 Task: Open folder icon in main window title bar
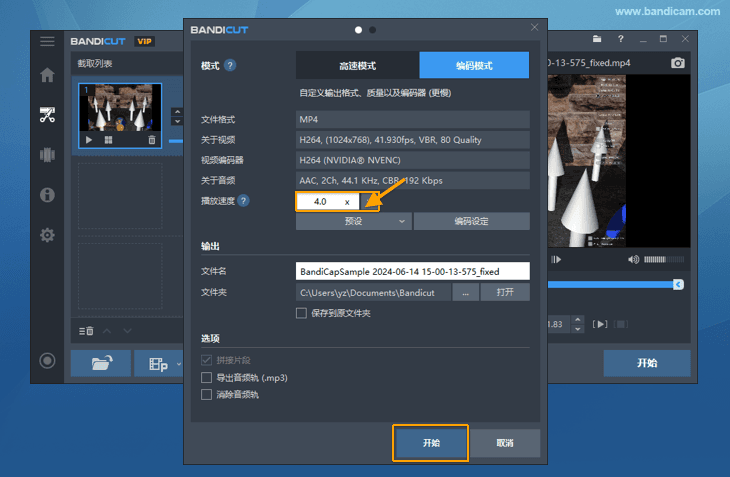tap(597, 39)
